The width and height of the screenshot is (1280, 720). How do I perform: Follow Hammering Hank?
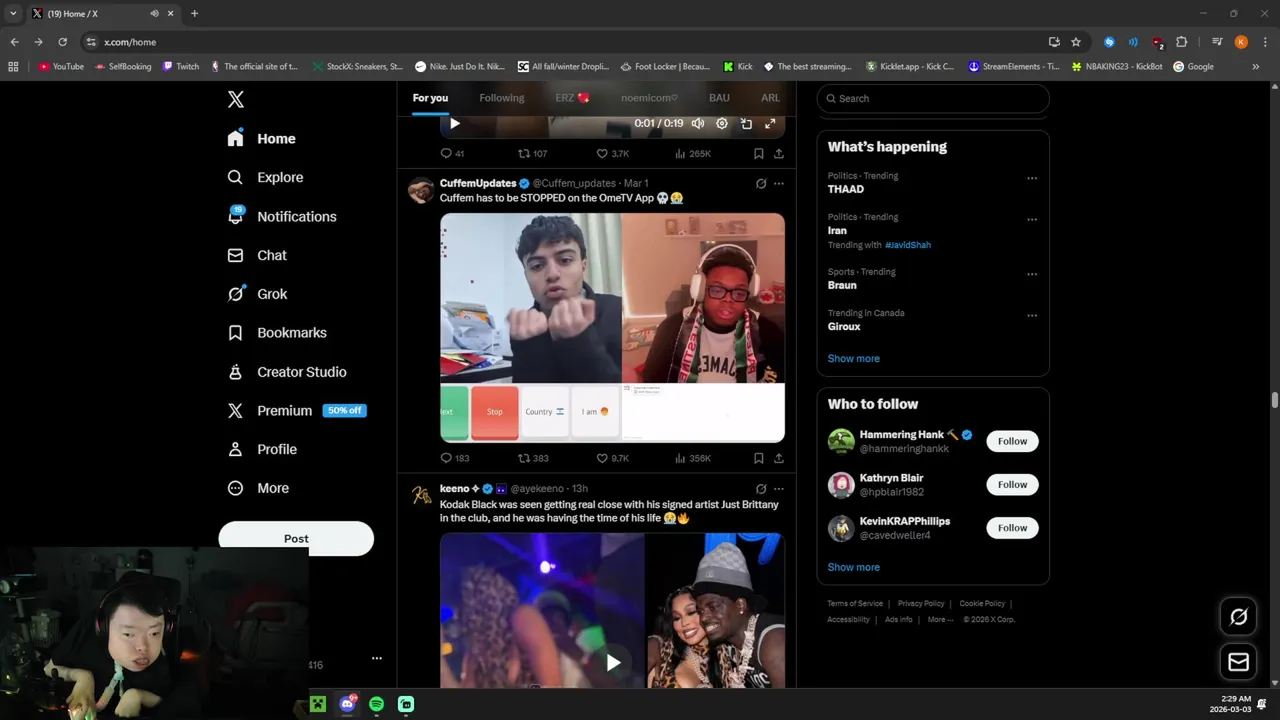pos(1012,441)
